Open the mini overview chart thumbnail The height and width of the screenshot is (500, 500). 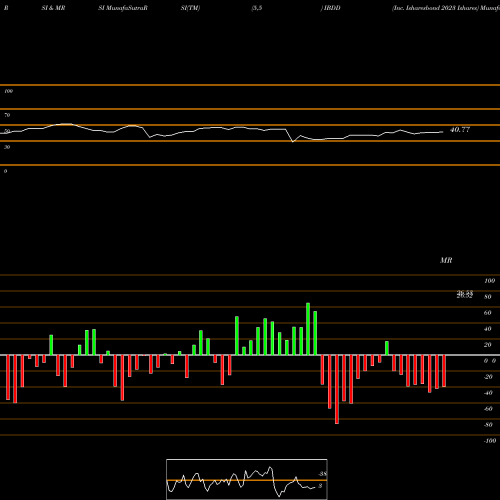(x=247, y=479)
